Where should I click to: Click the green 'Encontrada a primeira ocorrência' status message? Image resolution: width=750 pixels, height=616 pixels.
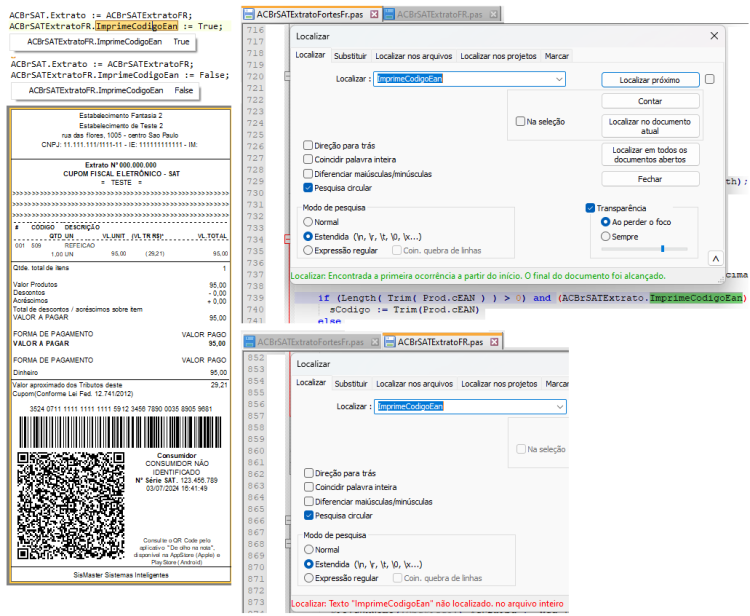click(x=478, y=276)
